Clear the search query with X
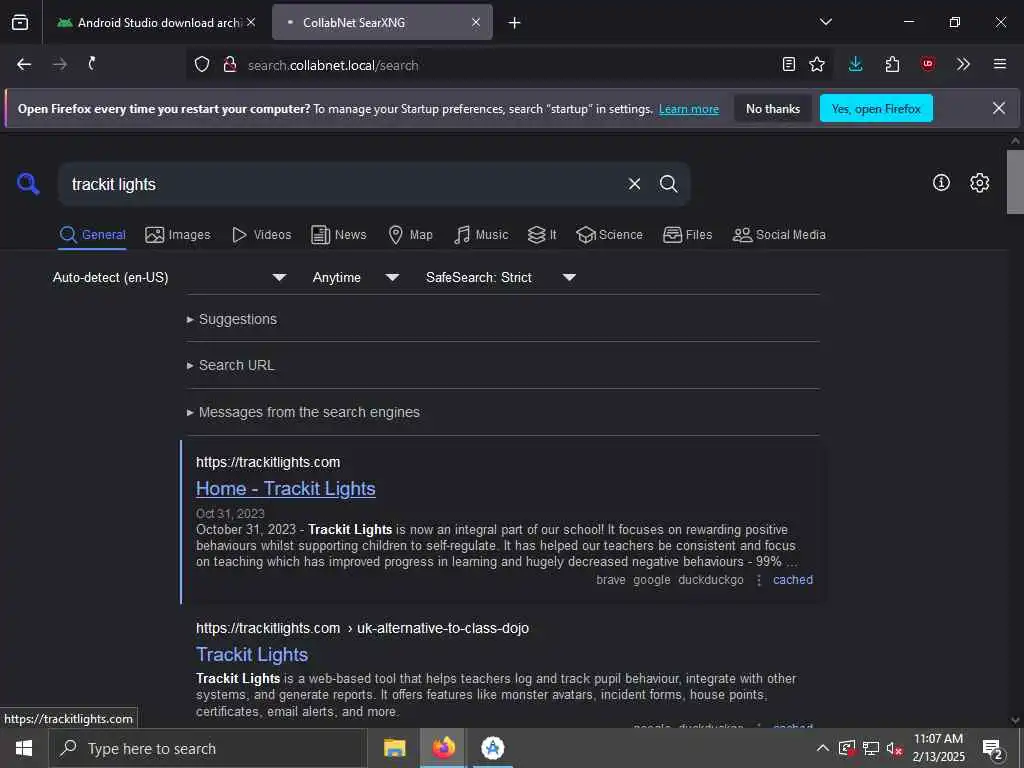Viewport: 1024px width, 768px height. [x=634, y=184]
